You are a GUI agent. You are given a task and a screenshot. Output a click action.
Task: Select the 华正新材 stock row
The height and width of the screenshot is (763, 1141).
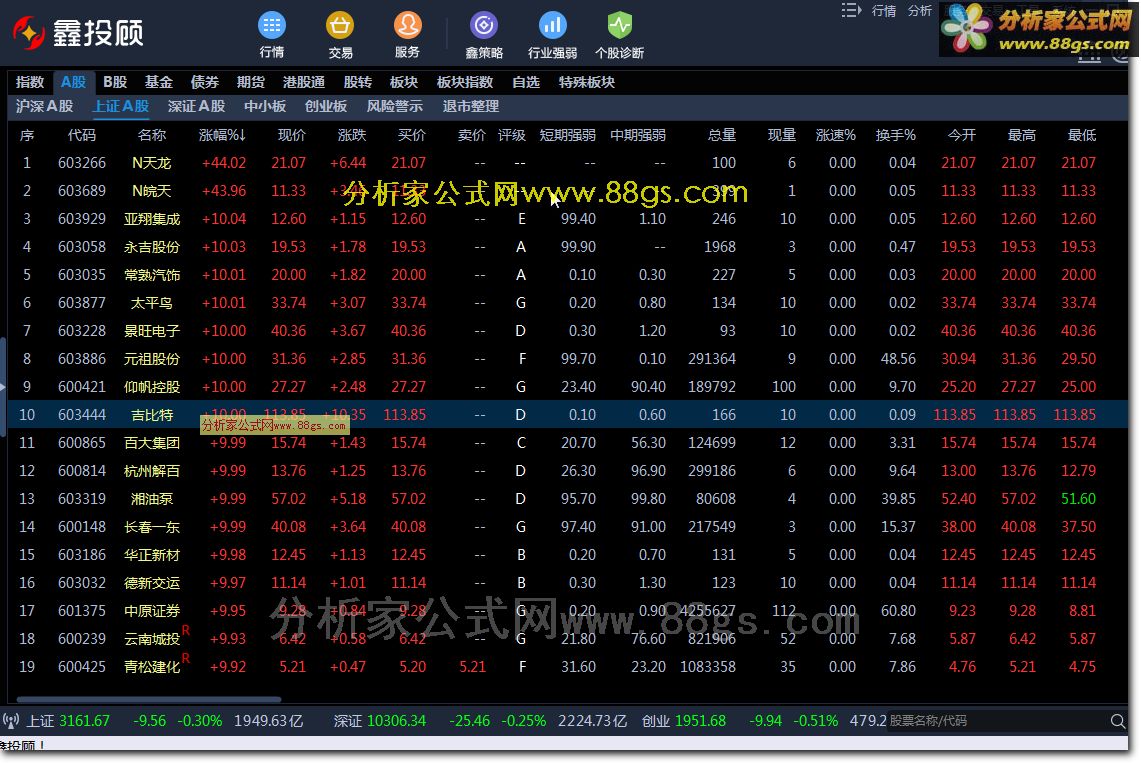[x=568, y=555]
